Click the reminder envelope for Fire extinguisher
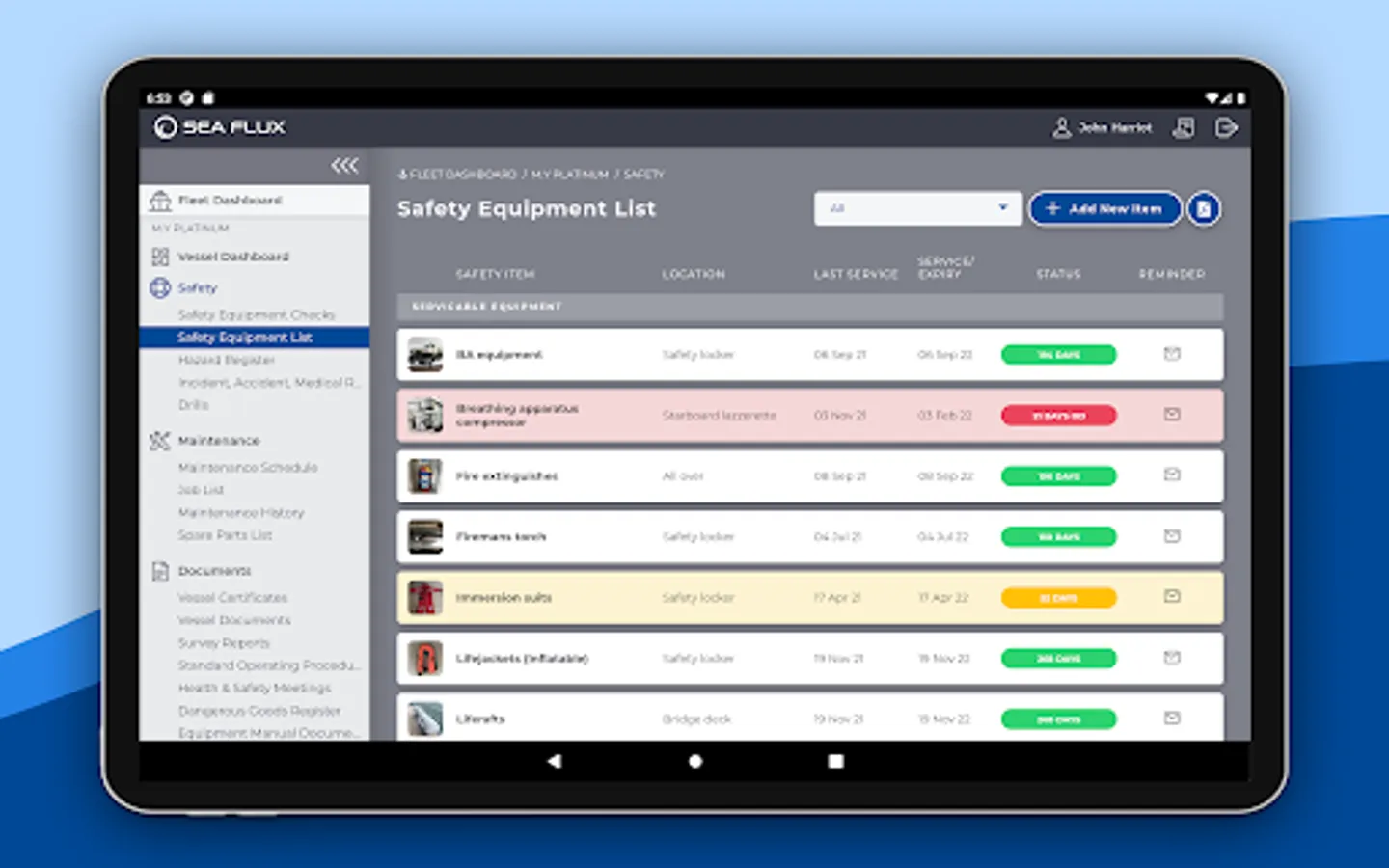 point(1172,475)
